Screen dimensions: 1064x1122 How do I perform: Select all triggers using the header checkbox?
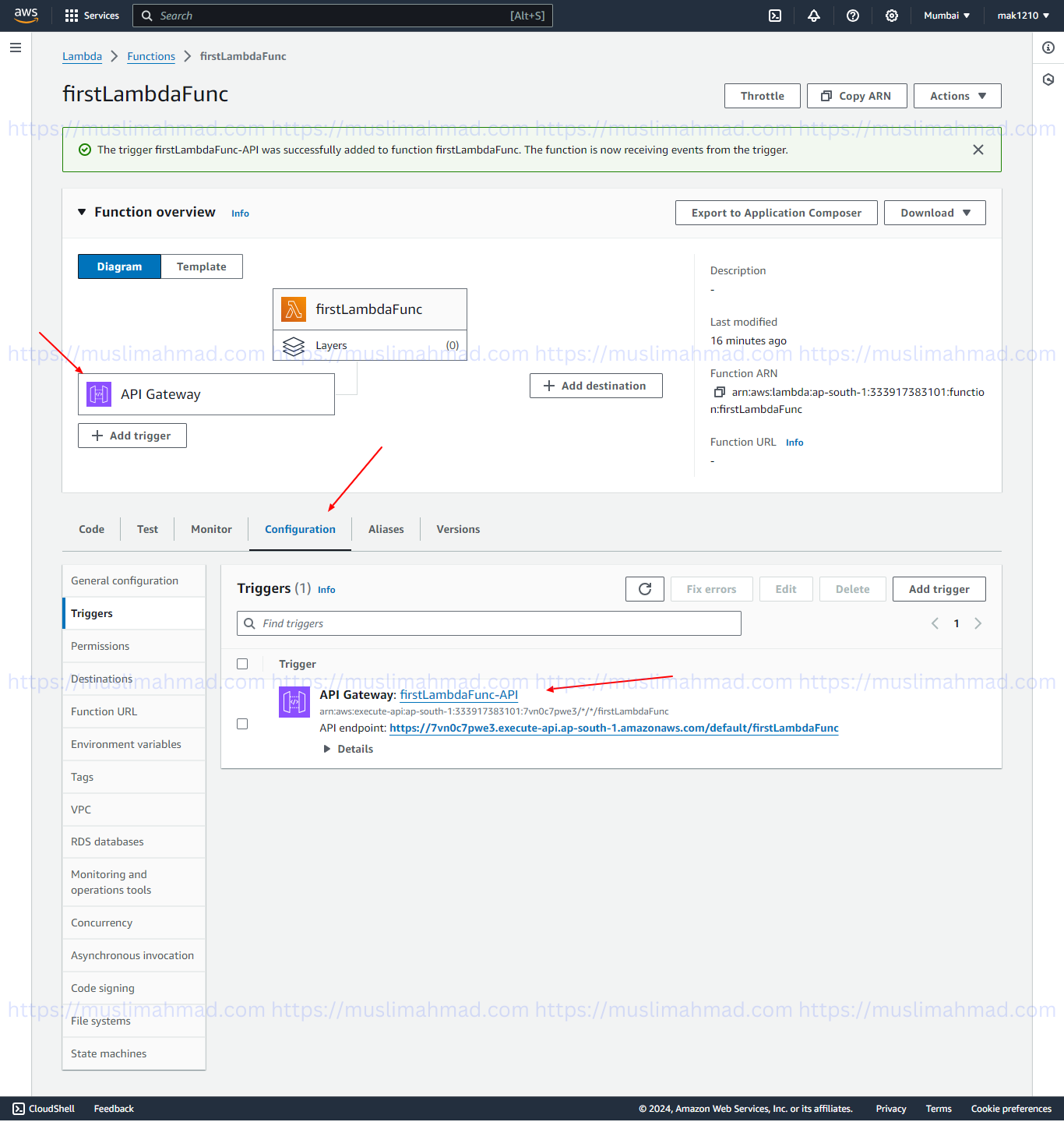(x=242, y=663)
